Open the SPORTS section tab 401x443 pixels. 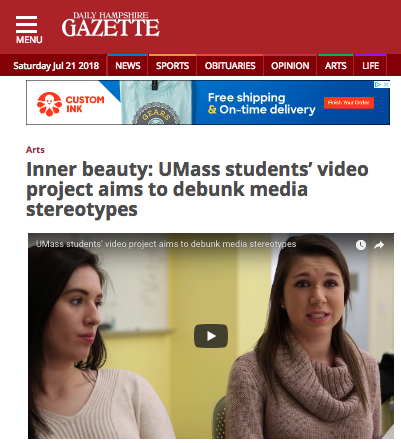172,65
